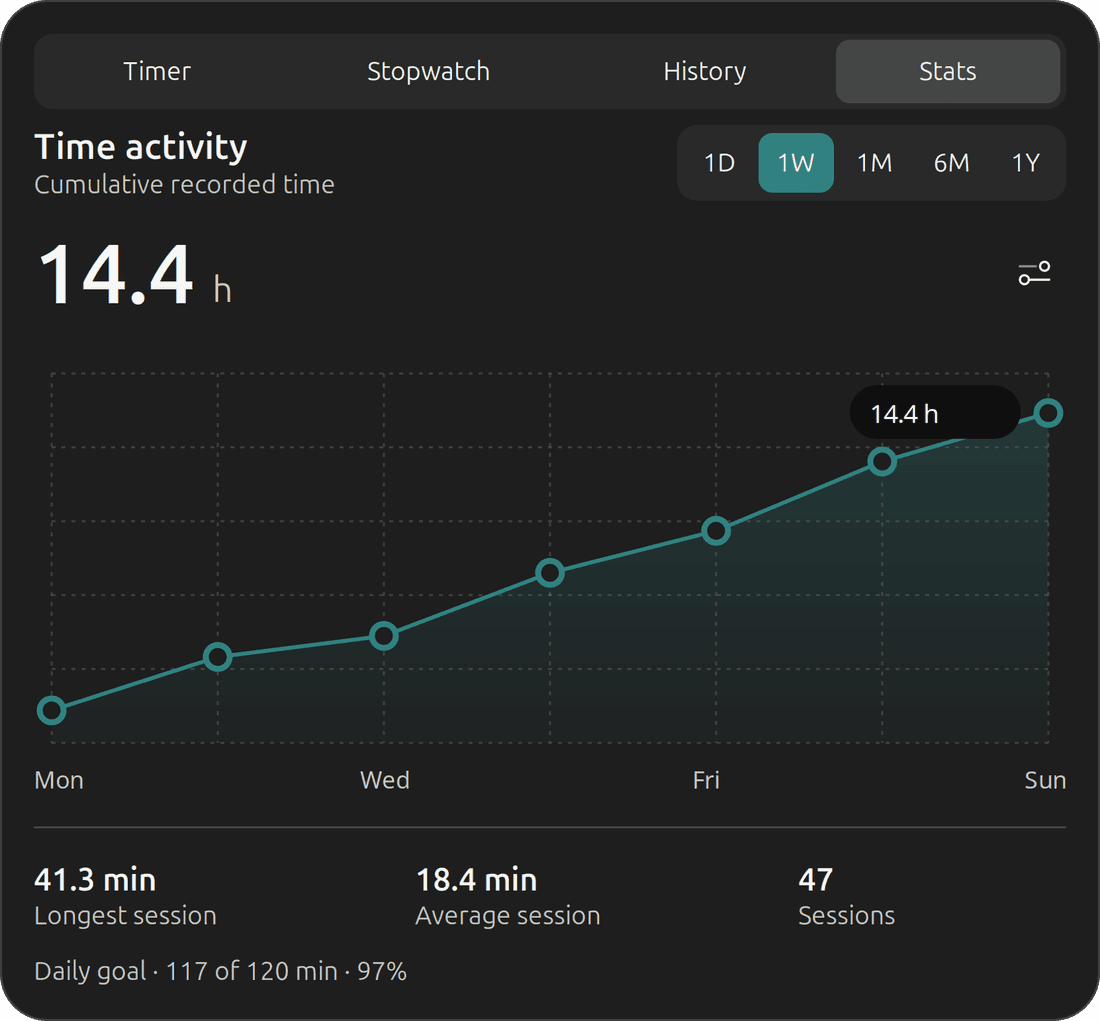Select the 1M time range
Image resolution: width=1100 pixels, height=1021 pixels.
pyautogui.click(x=874, y=163)
